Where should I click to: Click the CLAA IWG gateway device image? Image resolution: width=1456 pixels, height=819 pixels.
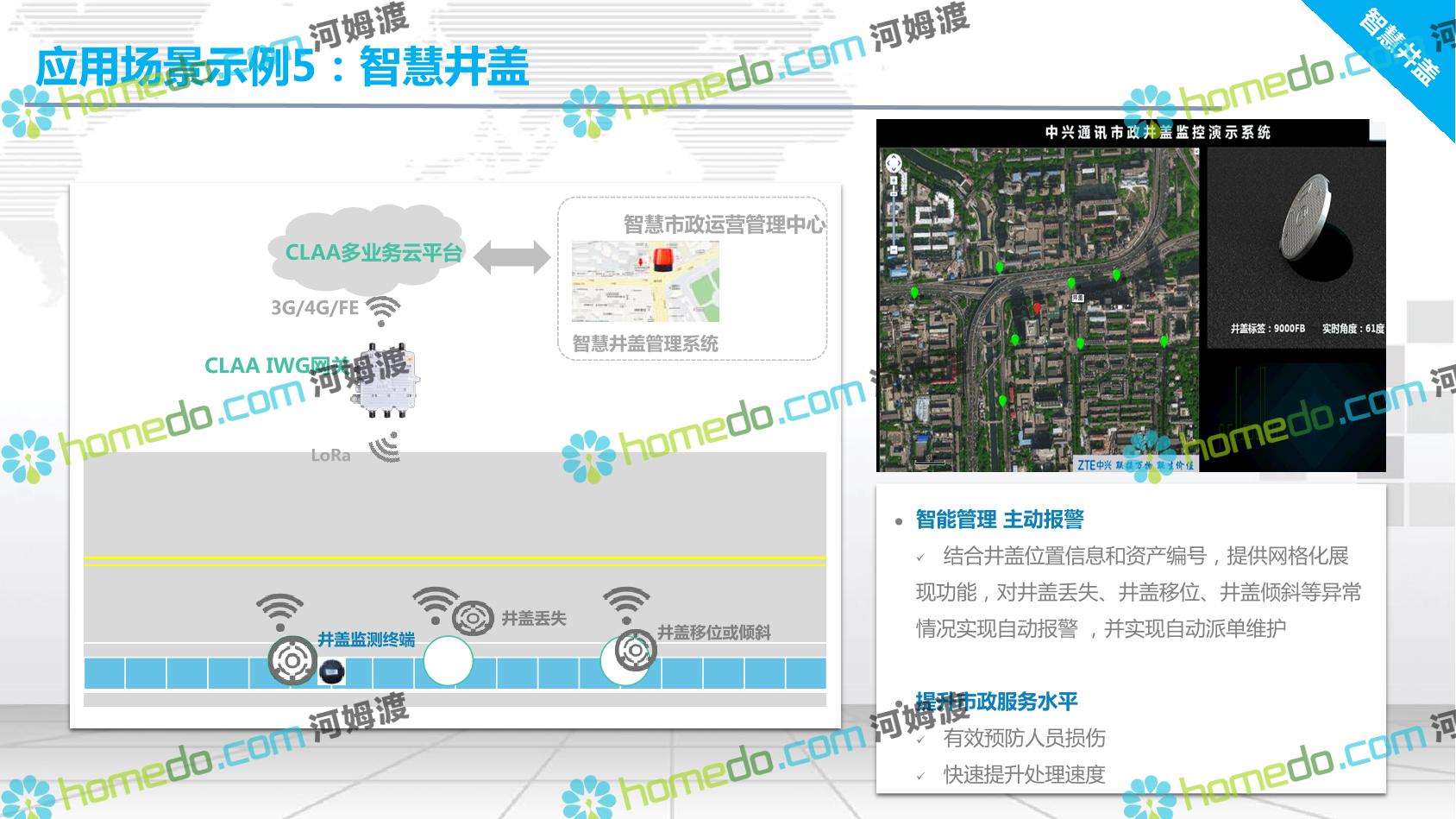(x=386, y=382)
